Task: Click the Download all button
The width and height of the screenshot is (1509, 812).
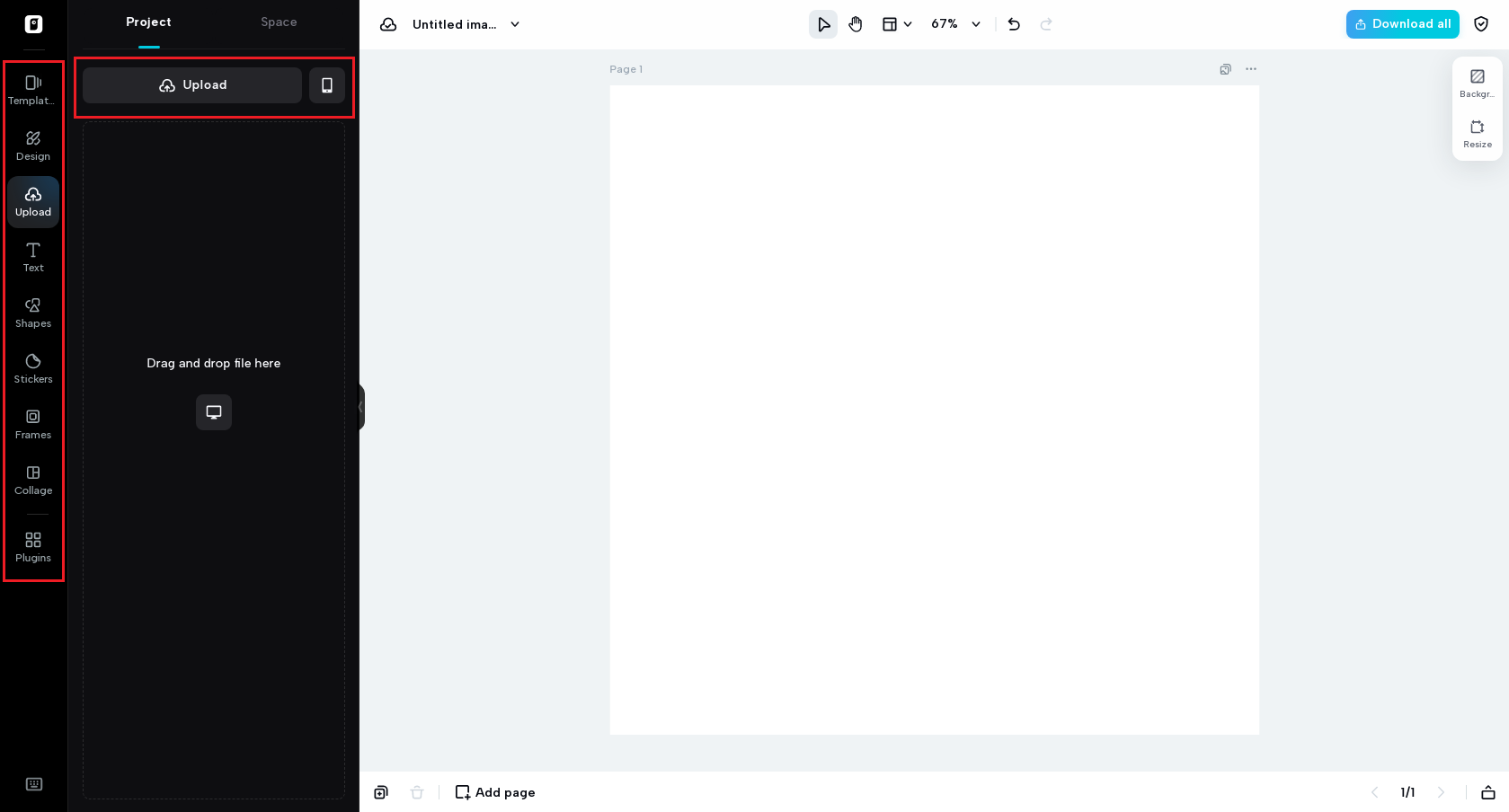Action: click(1402, 24)
